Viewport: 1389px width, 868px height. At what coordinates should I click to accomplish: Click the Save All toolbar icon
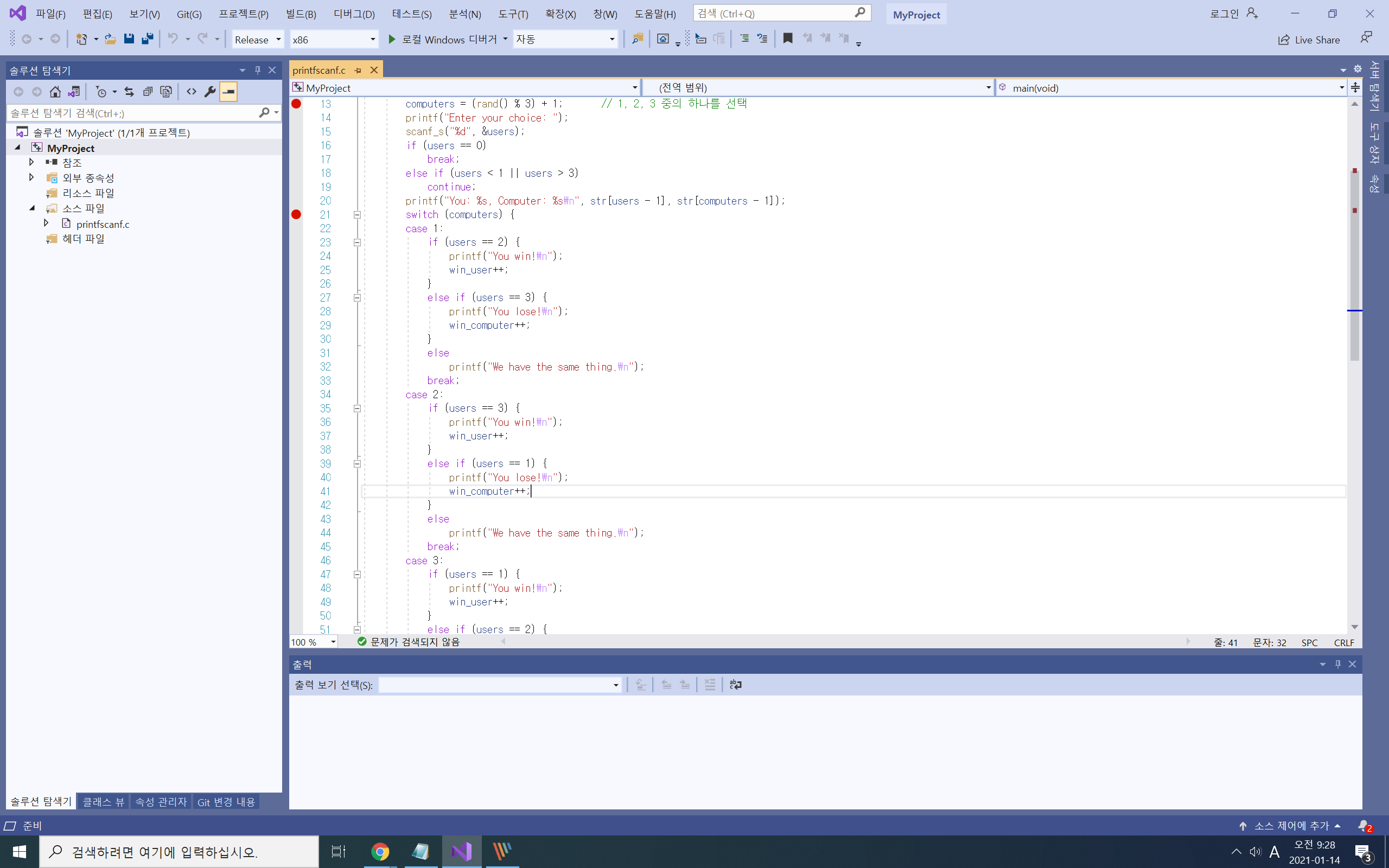(148, 39)
